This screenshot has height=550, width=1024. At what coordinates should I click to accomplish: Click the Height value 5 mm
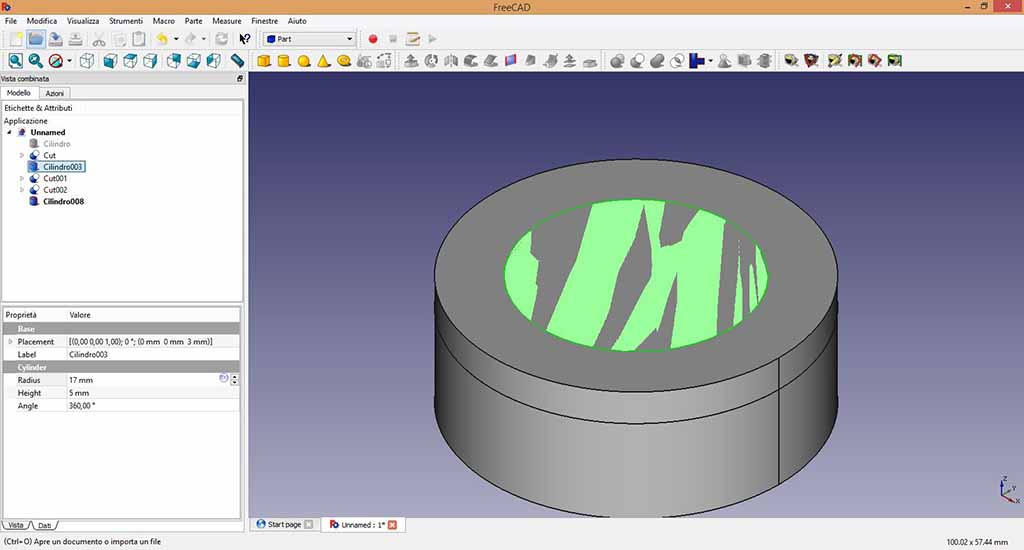[153, 393]
